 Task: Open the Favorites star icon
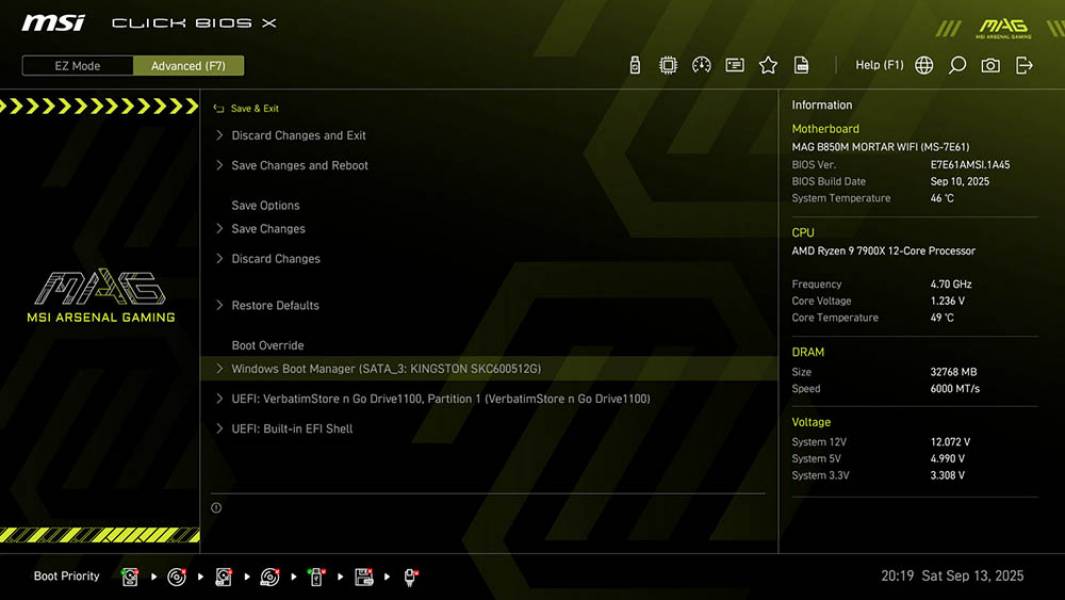point(769,63)
